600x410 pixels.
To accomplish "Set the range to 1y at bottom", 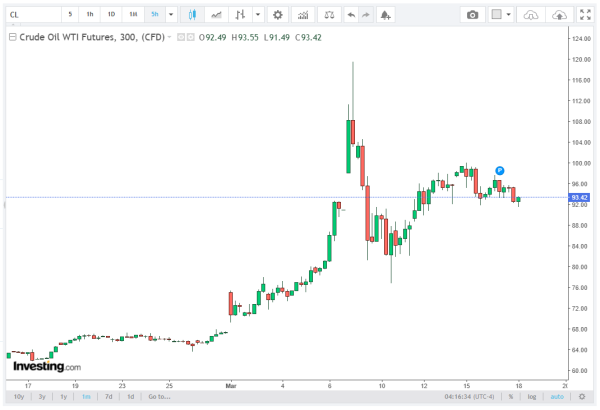I will point(63,396).
